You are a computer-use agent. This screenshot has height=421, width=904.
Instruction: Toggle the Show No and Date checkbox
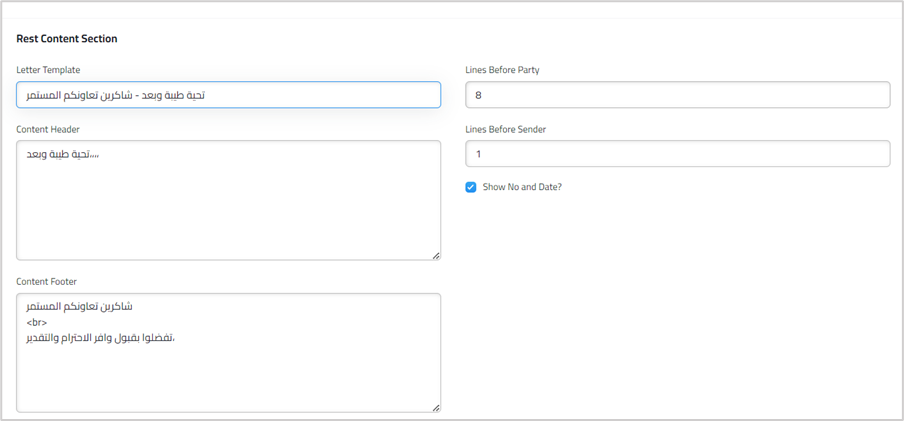(x=471, y=187)
